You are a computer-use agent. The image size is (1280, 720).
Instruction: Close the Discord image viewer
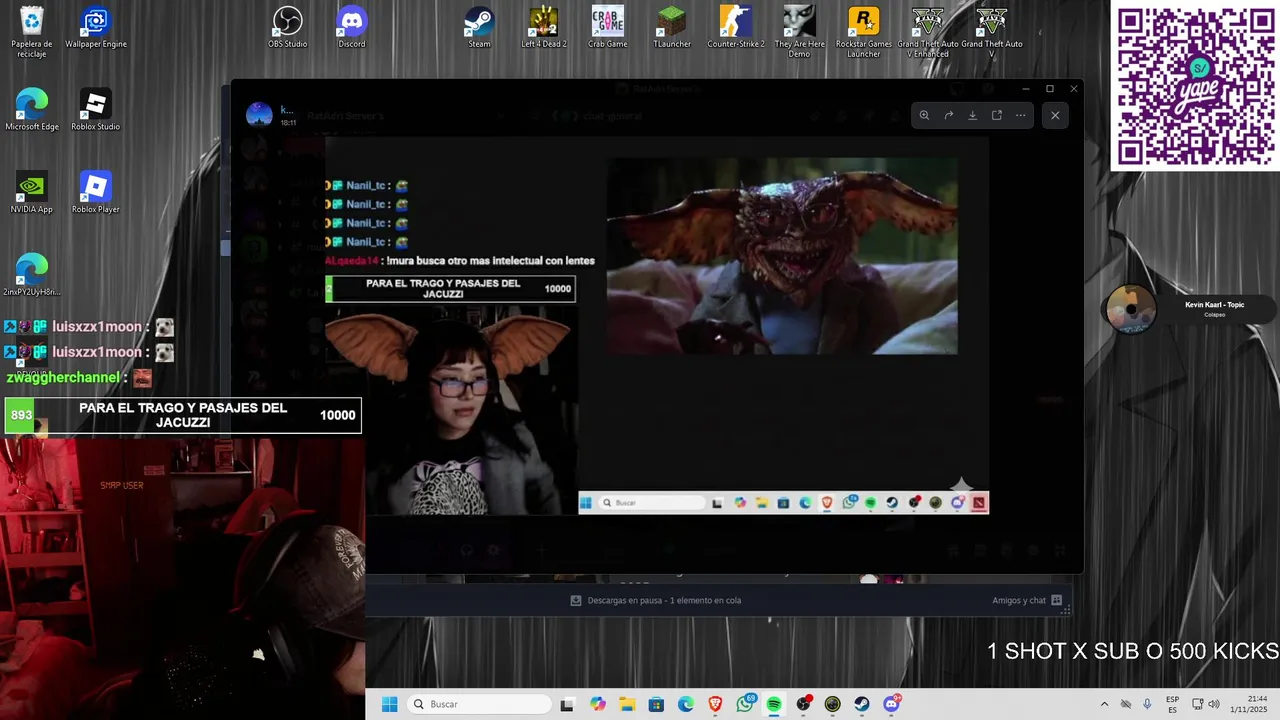[1055, 115]
